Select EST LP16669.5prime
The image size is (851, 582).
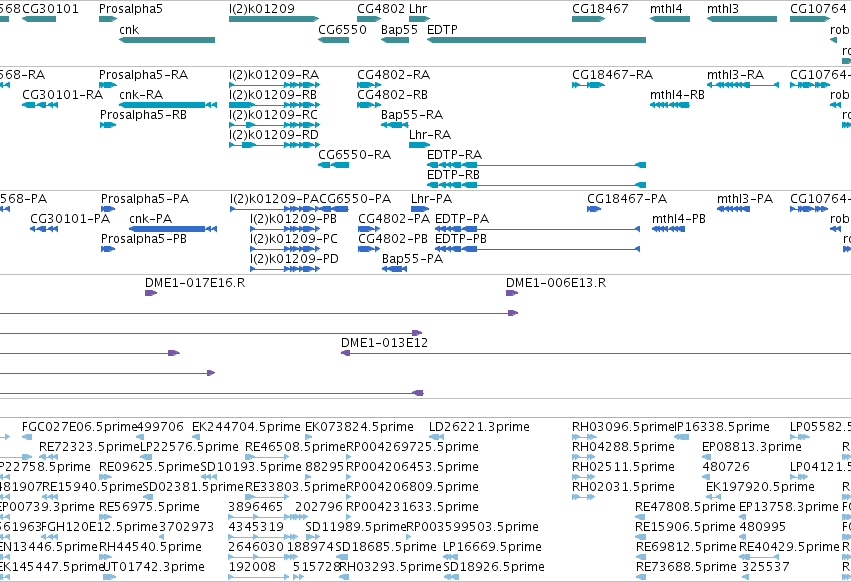pos(492,547)
